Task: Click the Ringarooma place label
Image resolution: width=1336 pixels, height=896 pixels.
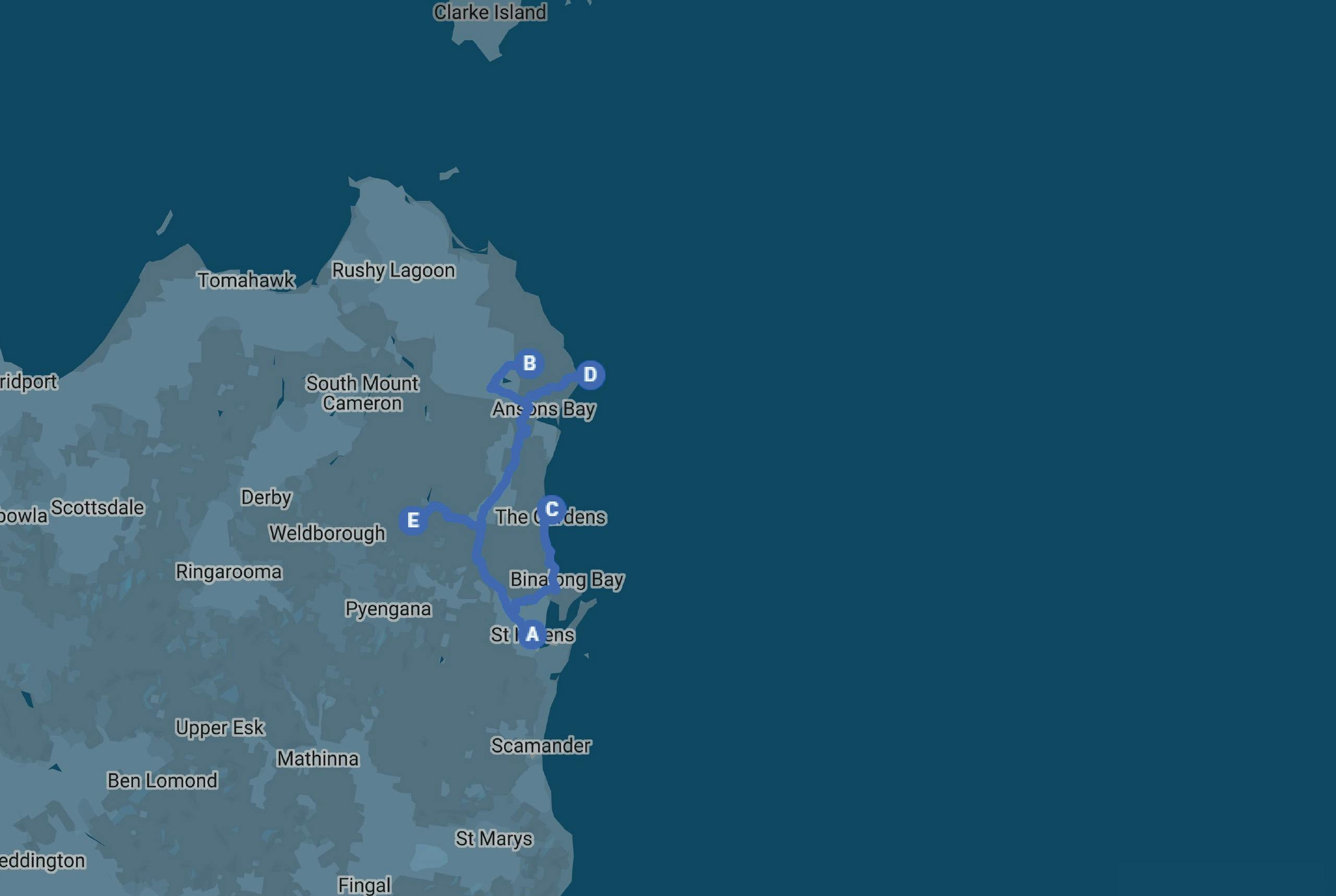Action: [x=229, y=571]
